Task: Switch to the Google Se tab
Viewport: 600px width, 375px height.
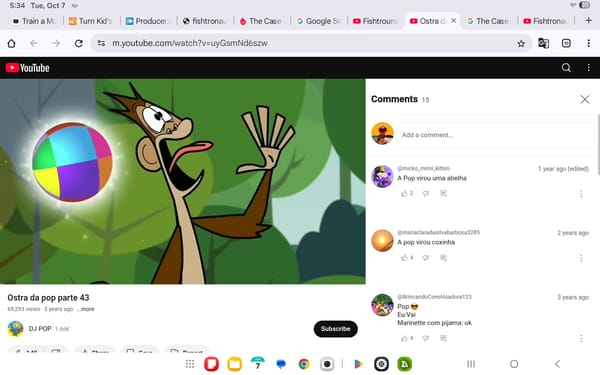Action: (318, 21)
